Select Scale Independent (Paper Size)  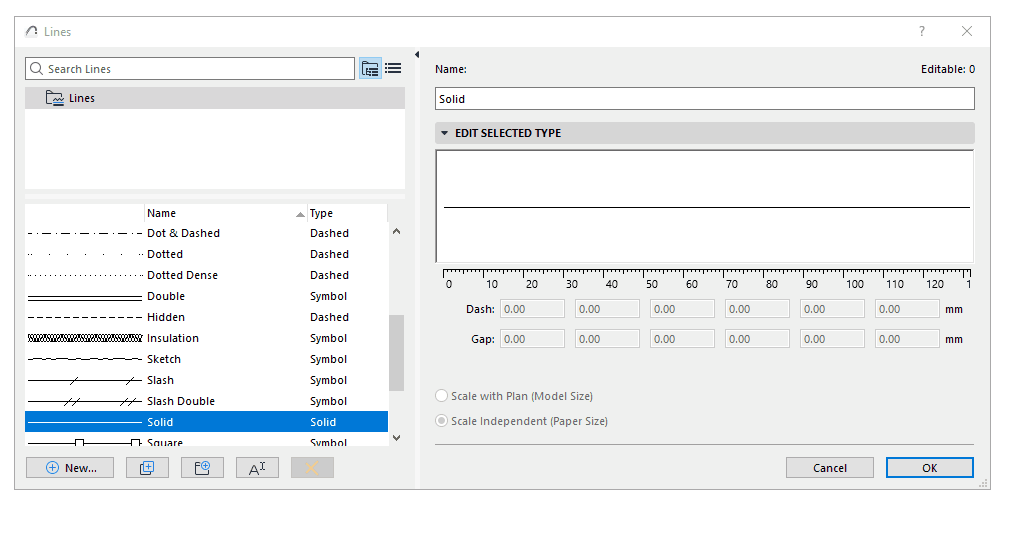[442, 421]
